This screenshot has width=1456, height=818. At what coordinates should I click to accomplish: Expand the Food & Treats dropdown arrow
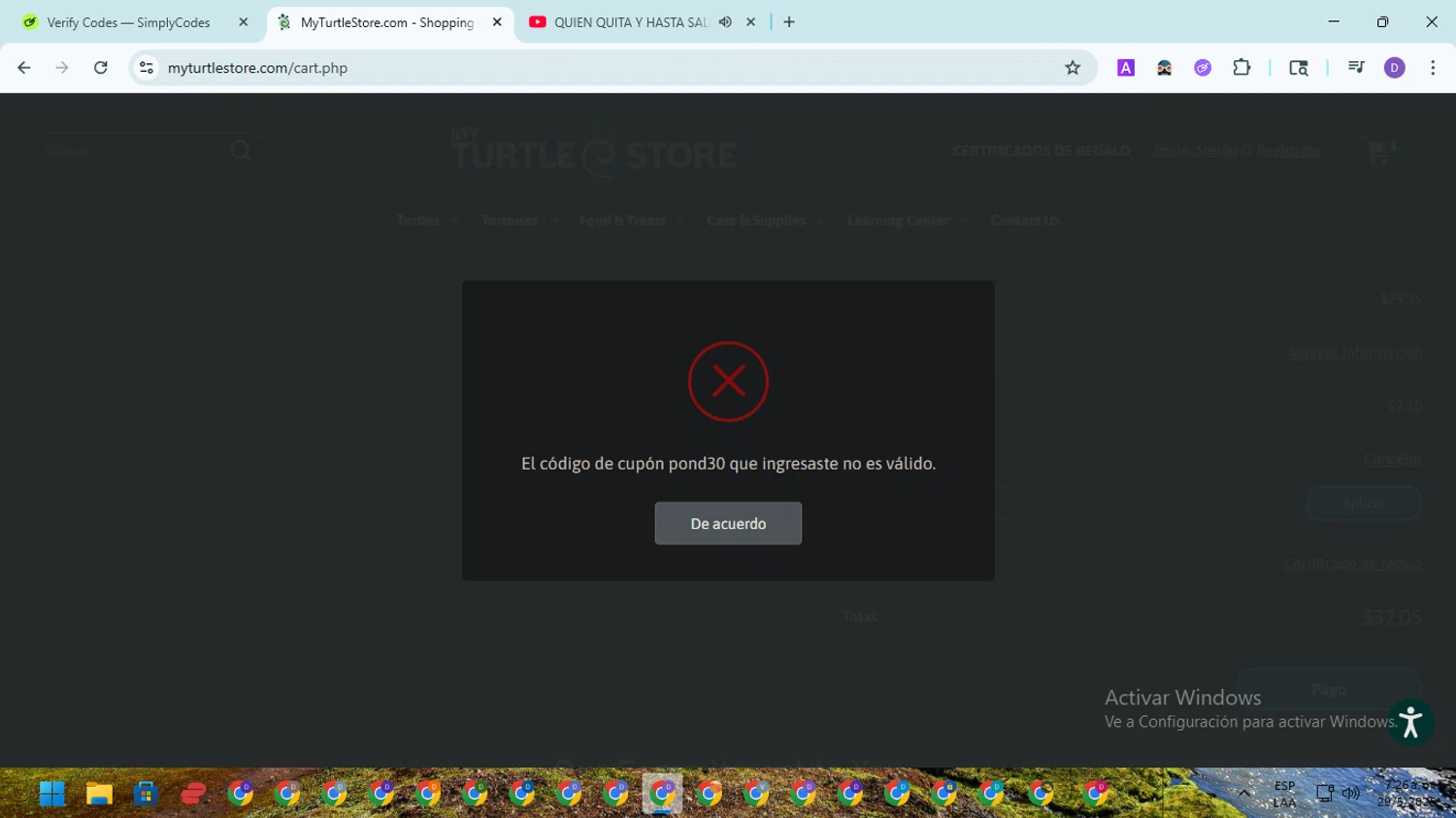pyautogui.click(x=680, y=221)
